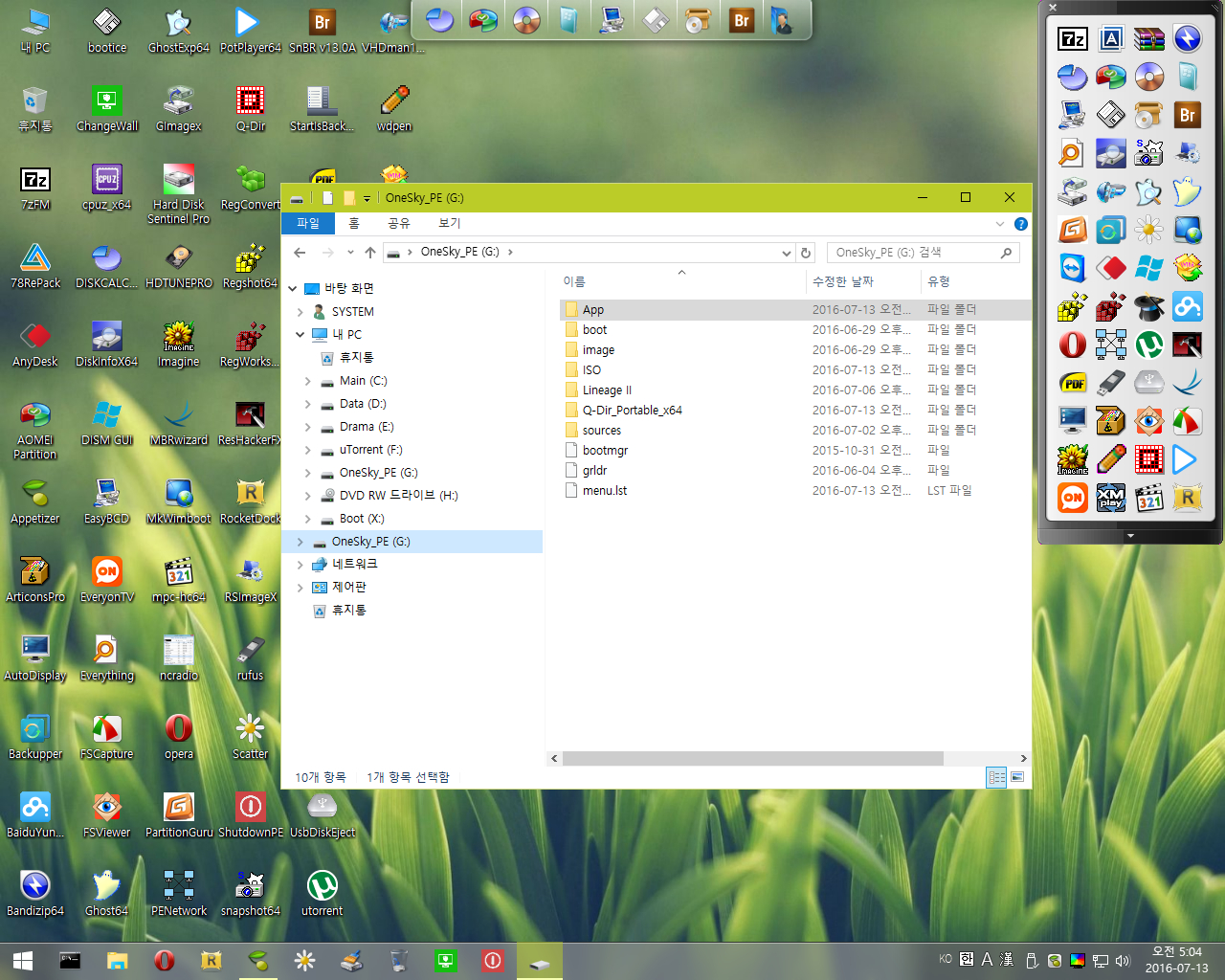
Task: Switch to the 보기 ribbon tab
Action: (x=450, y=223)
